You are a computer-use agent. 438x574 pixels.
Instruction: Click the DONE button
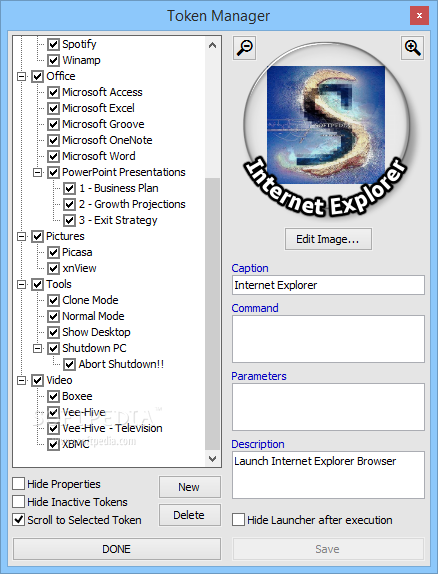(117, 549)
